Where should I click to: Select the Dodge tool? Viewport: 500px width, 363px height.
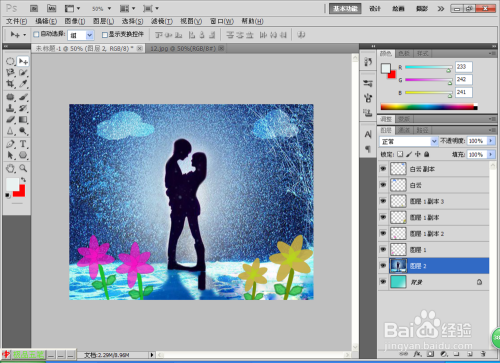pos(23,131)
